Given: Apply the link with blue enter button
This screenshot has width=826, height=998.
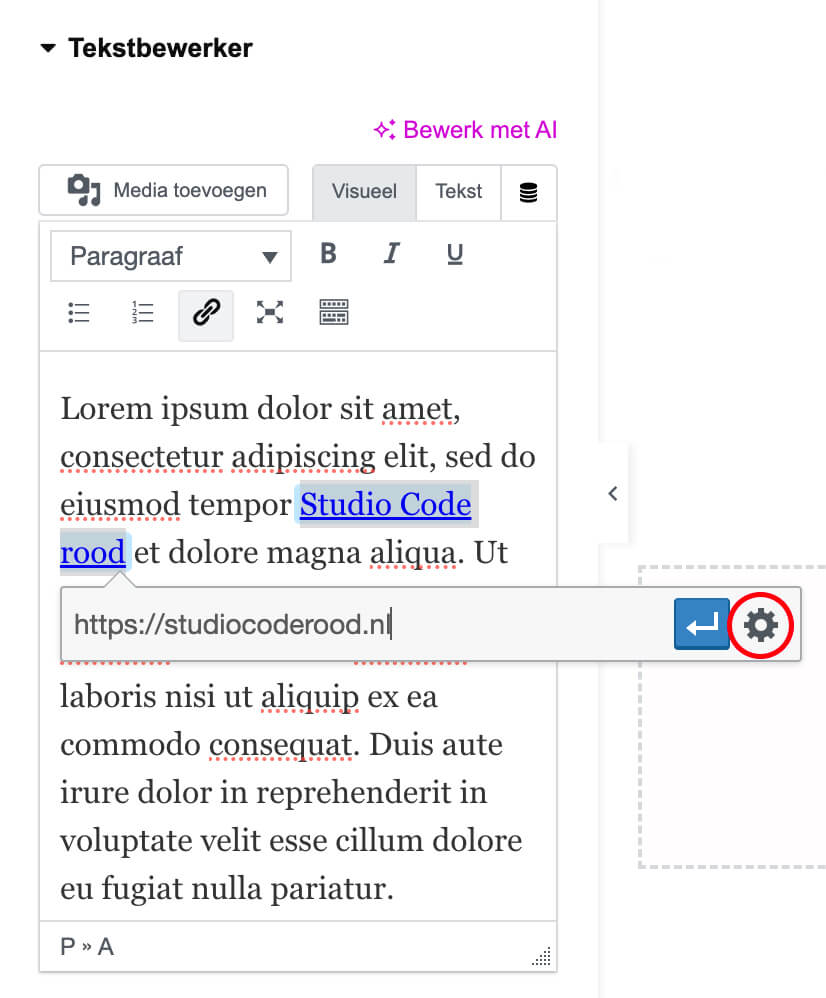Looking at the screenshot, I should coord(702,626).
